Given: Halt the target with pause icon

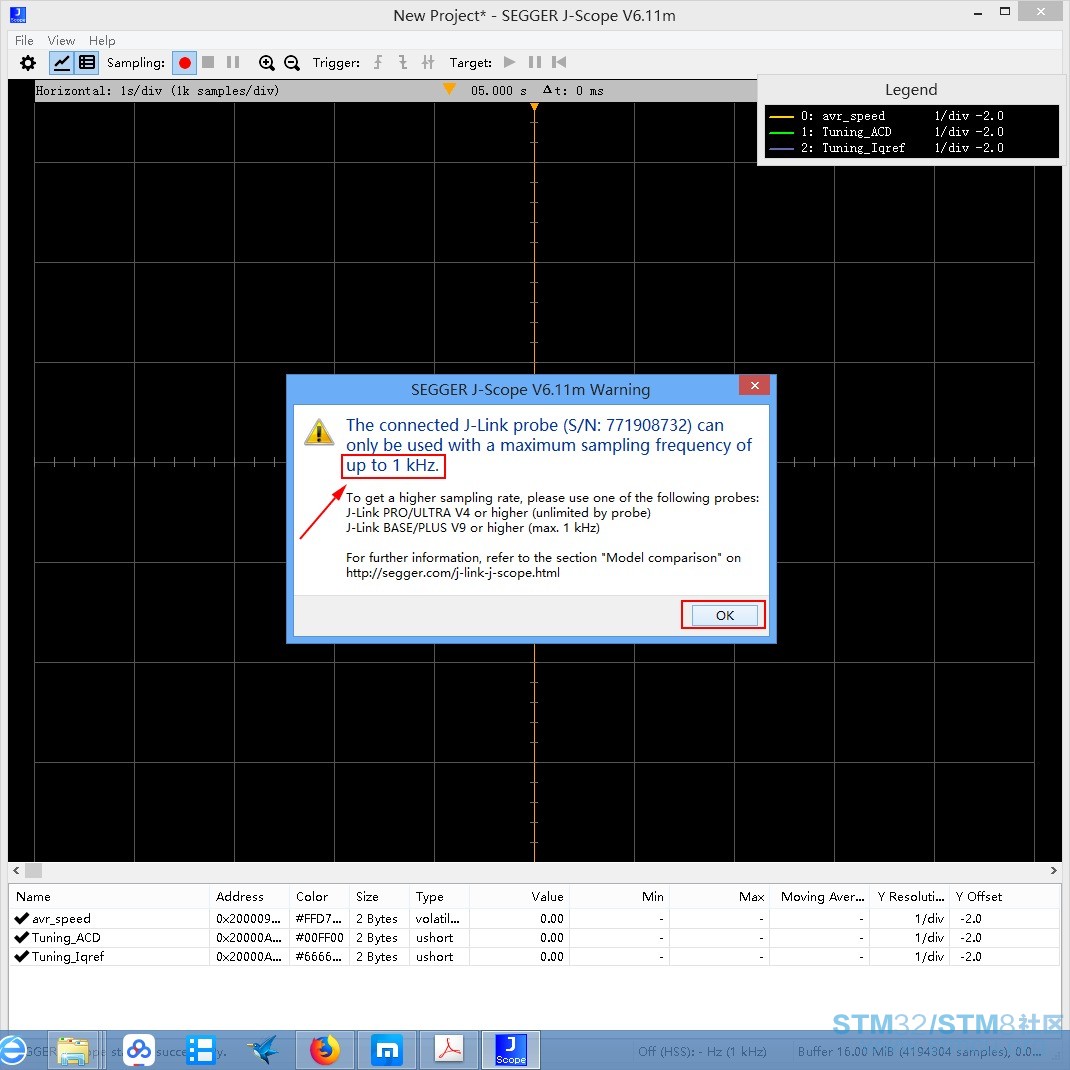Looking at the screenshot, I should tap(534, 62).
